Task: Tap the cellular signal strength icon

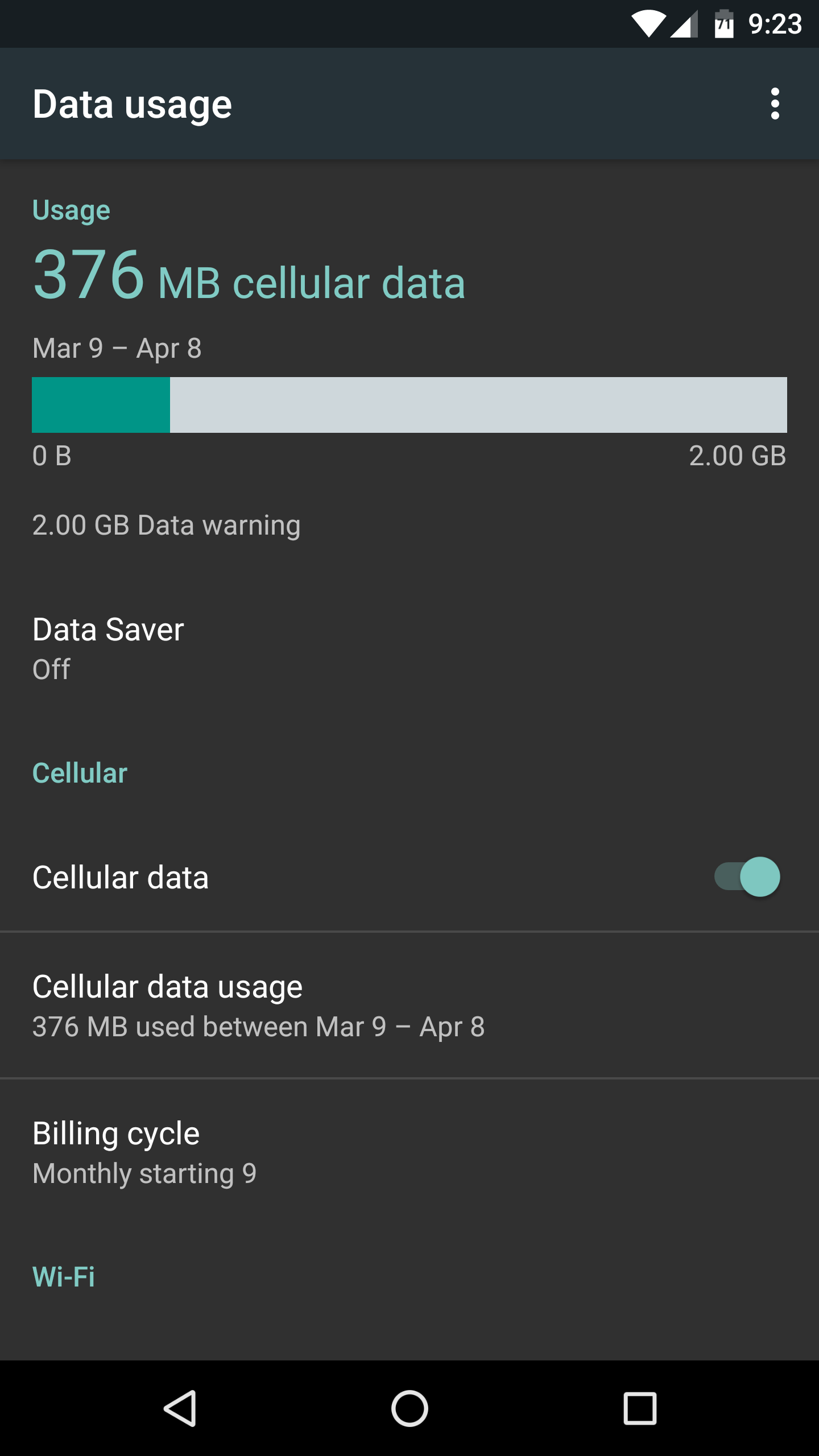Action: (x=684, y=24)
